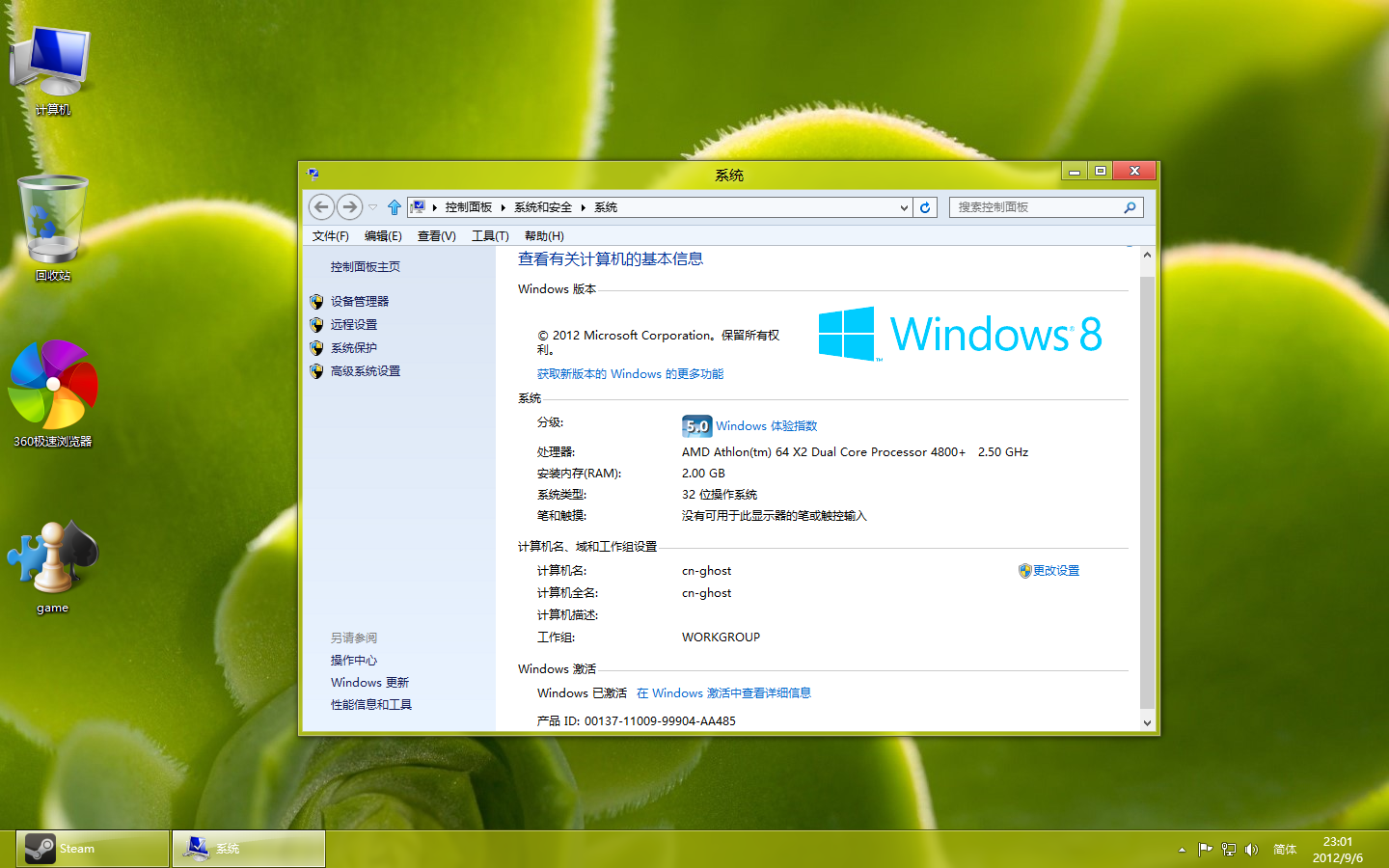Go back using the Back arrow
The image size is (1389, 868).
321,206
